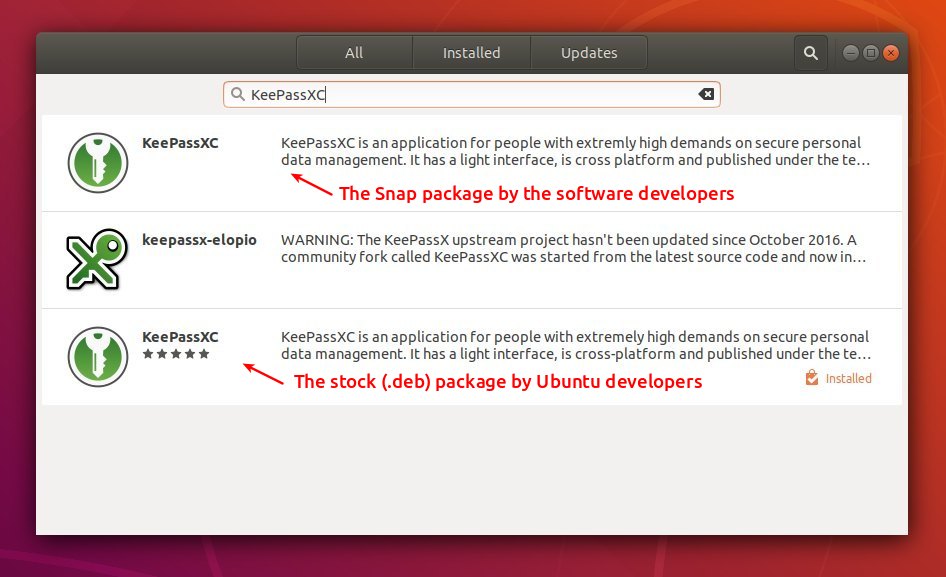Switch to the All tab
This screenshot has width=946, height=577.
pos(354,53)
